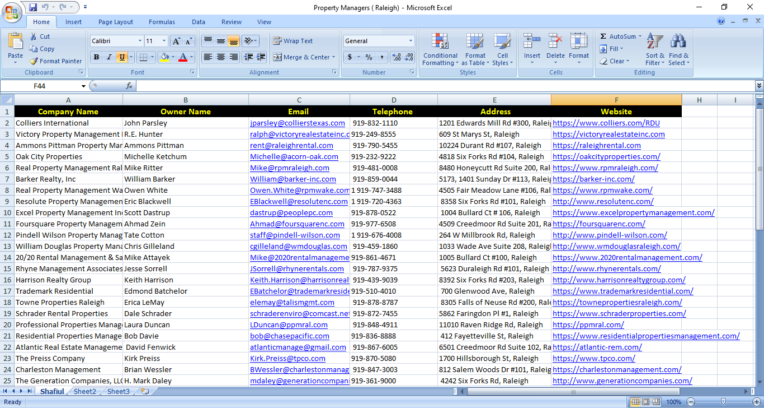
Task: Increase decimal places
Action: pyautogui.click(x=396, y=57)
